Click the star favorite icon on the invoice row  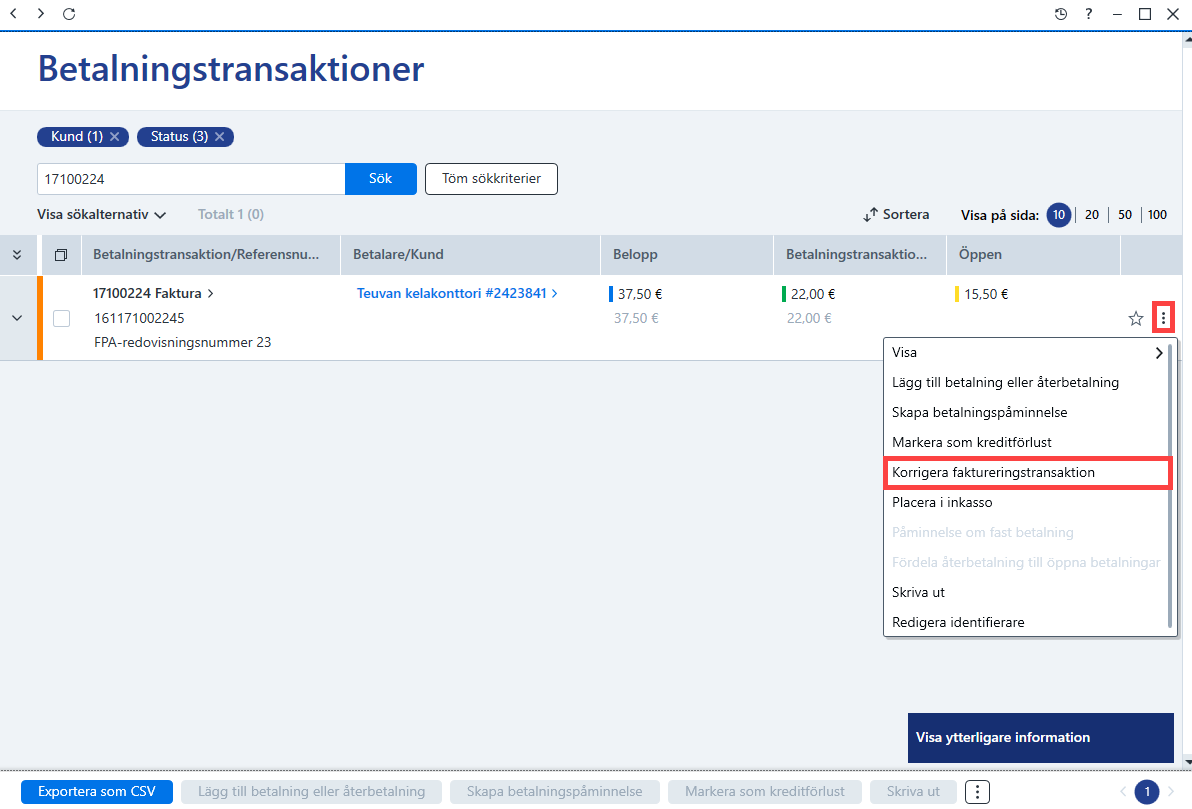[1136, 319]
